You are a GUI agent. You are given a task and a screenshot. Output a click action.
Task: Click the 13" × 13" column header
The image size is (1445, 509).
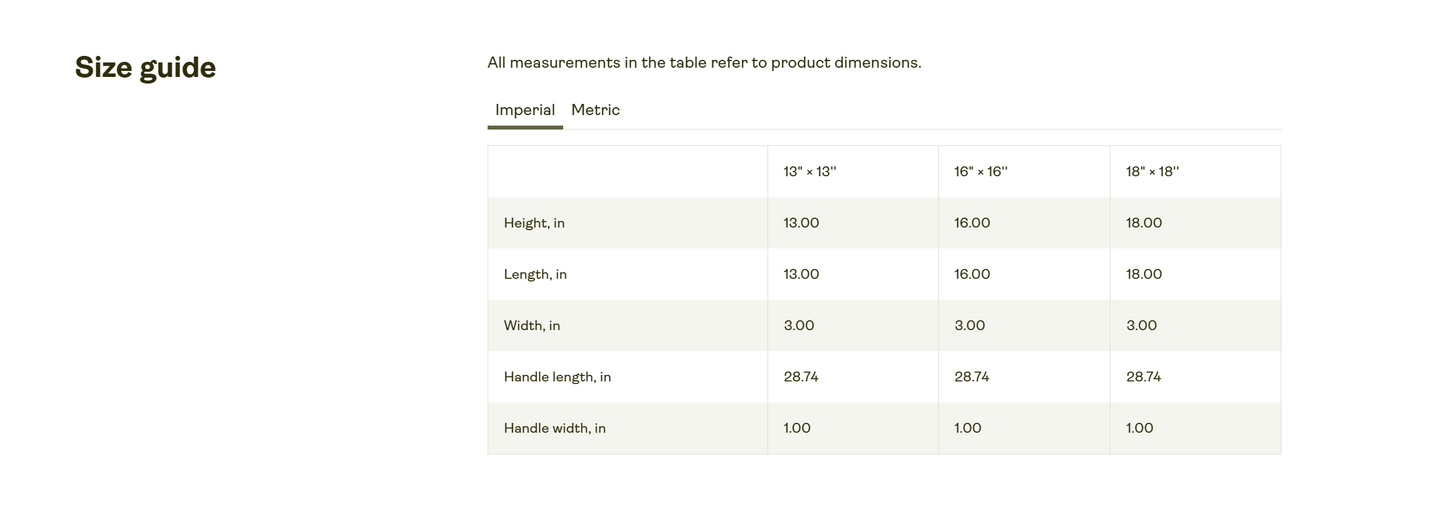[810, 172]
